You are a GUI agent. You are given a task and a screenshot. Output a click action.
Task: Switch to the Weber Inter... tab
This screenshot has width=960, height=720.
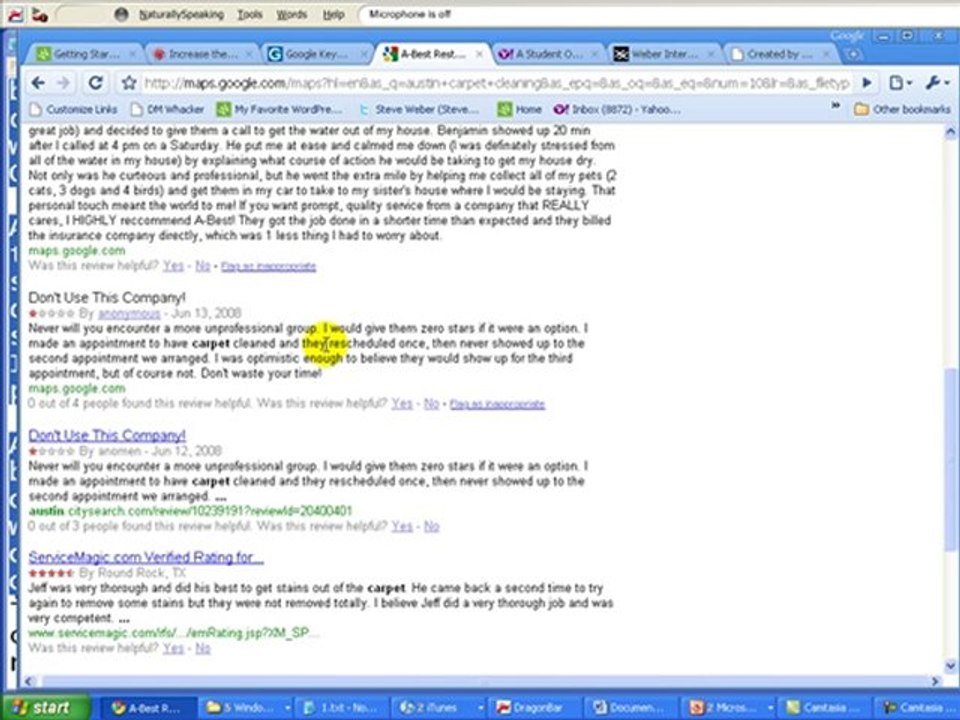point(662,54)
